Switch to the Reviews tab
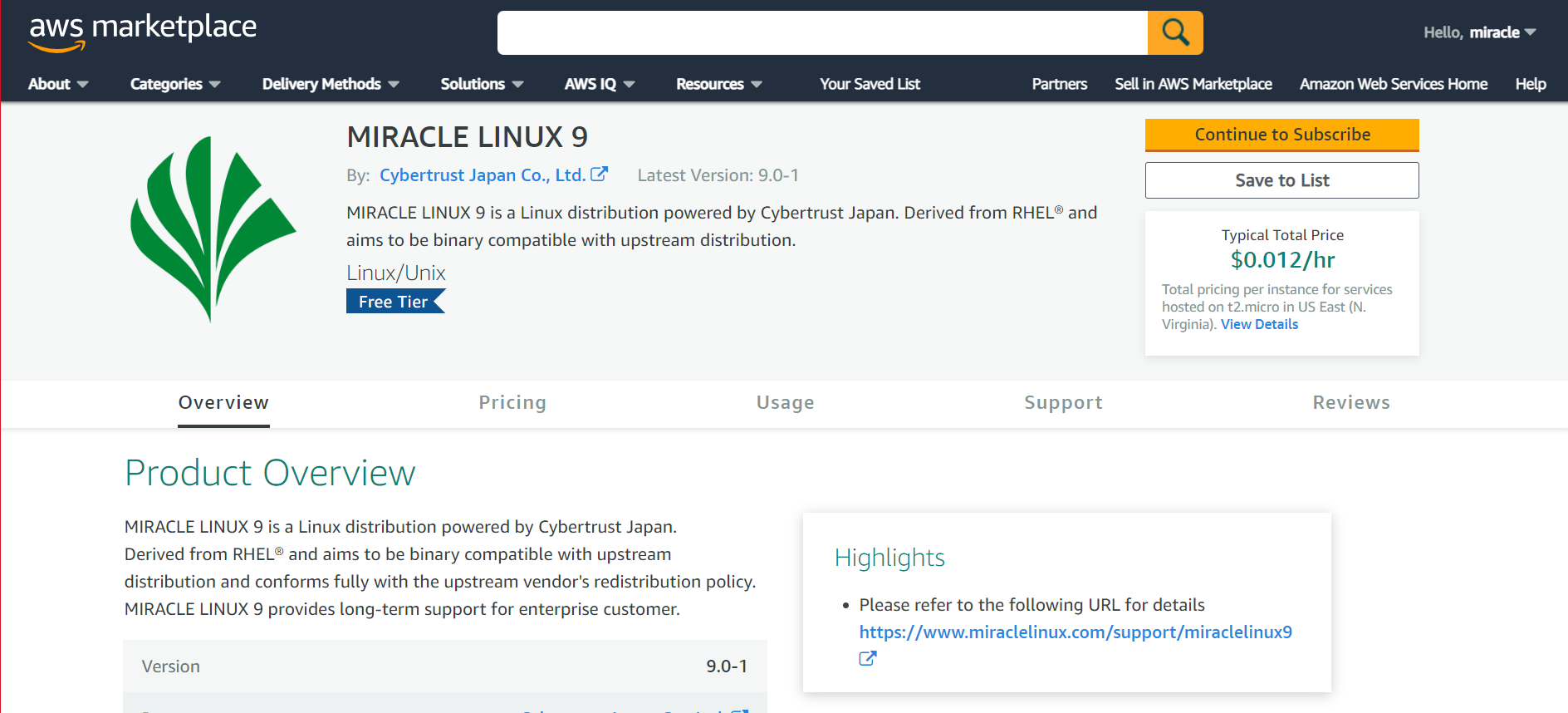The image size is (1568, 713). [1350, 403]
